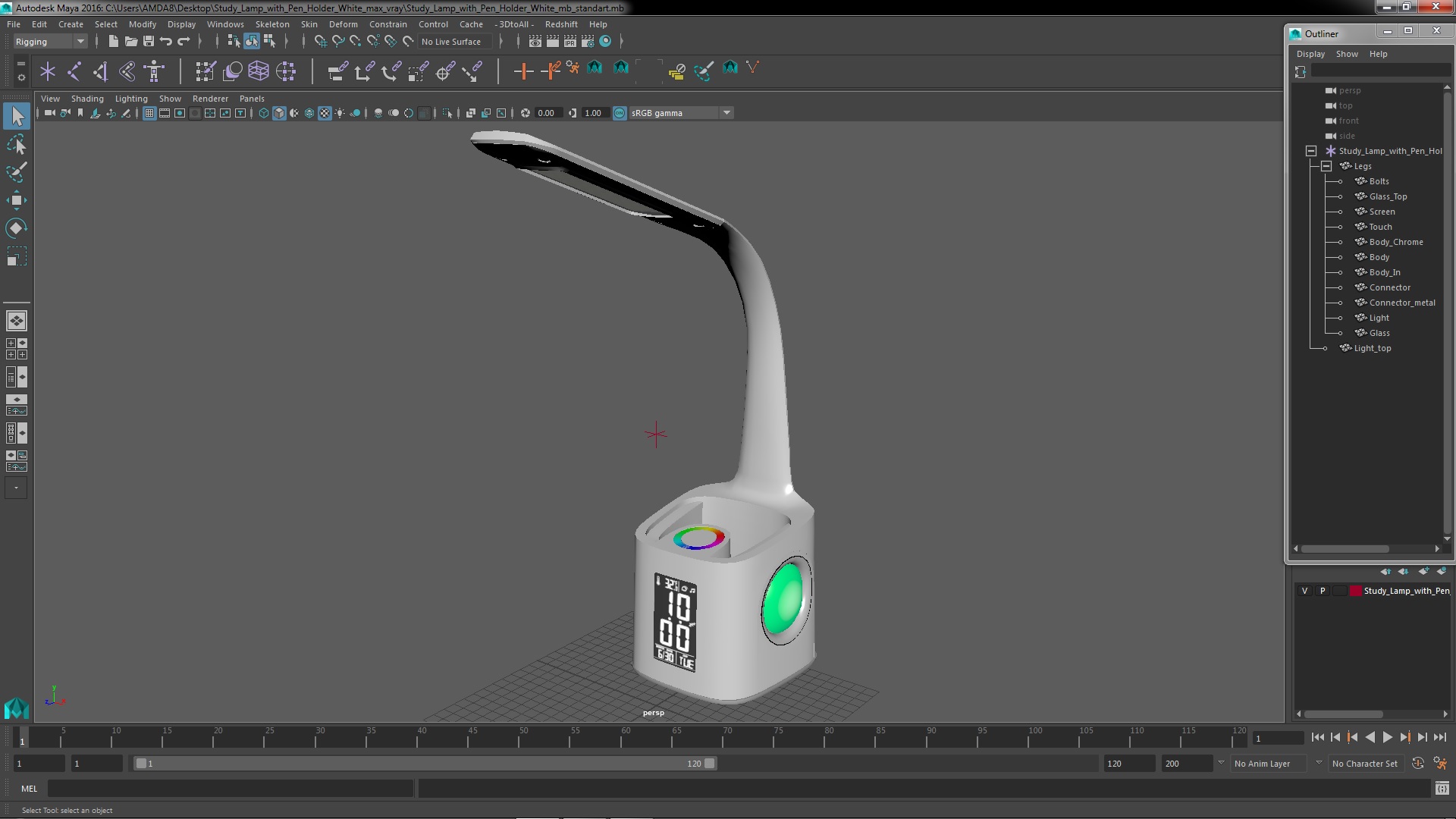Go to the start of playback range
Screen dimensions: 1456x819
(x=1317, y=737)
